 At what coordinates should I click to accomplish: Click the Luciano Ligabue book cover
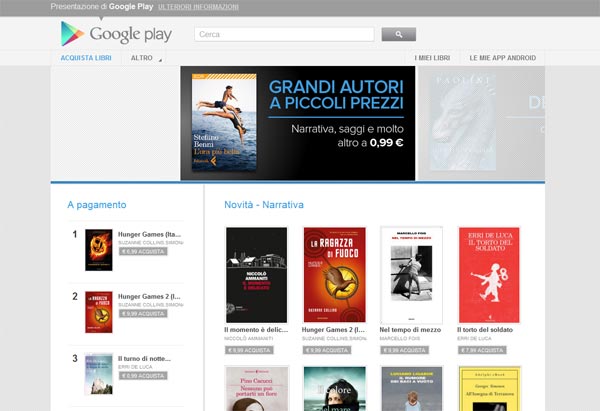412,388
